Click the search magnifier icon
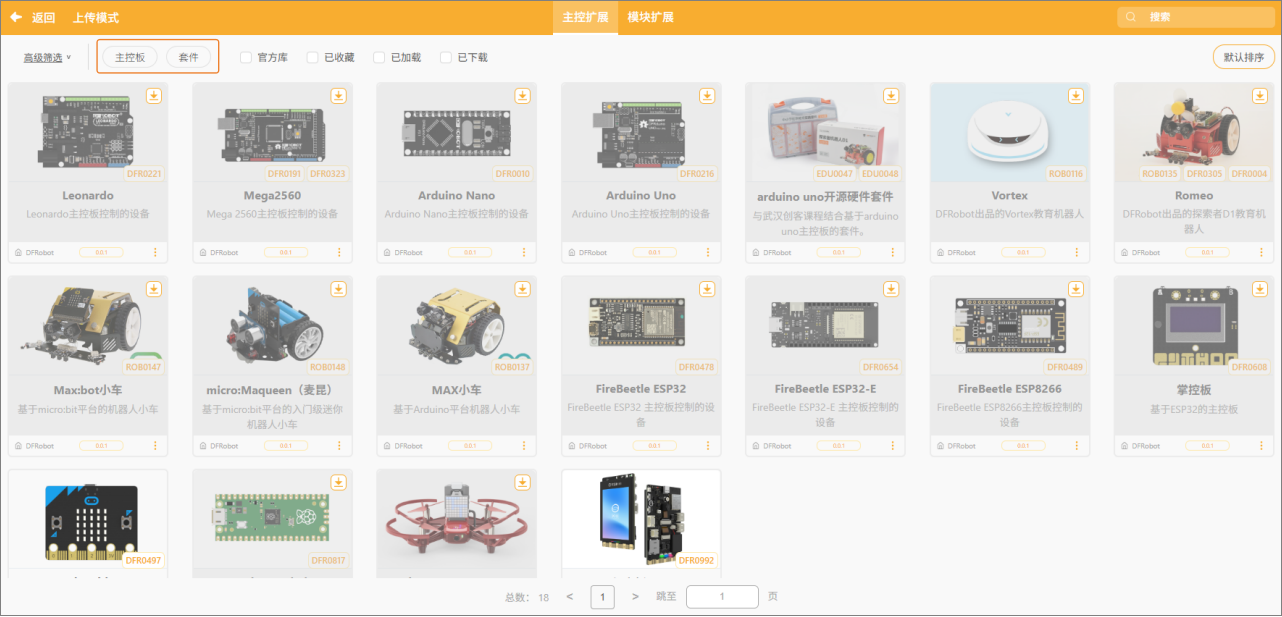Viewport: 1282px width, 617px height. [1132, 17]
